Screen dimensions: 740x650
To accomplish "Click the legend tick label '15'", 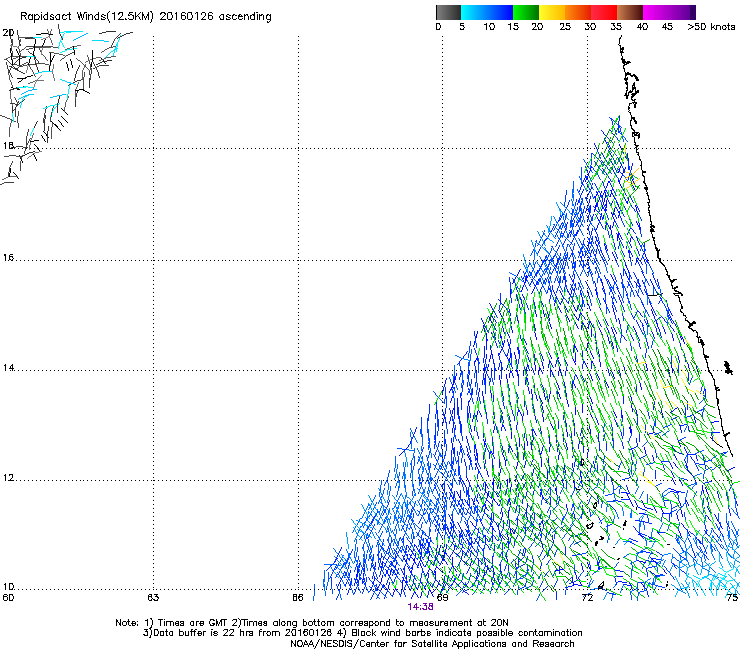I will 513,27.
